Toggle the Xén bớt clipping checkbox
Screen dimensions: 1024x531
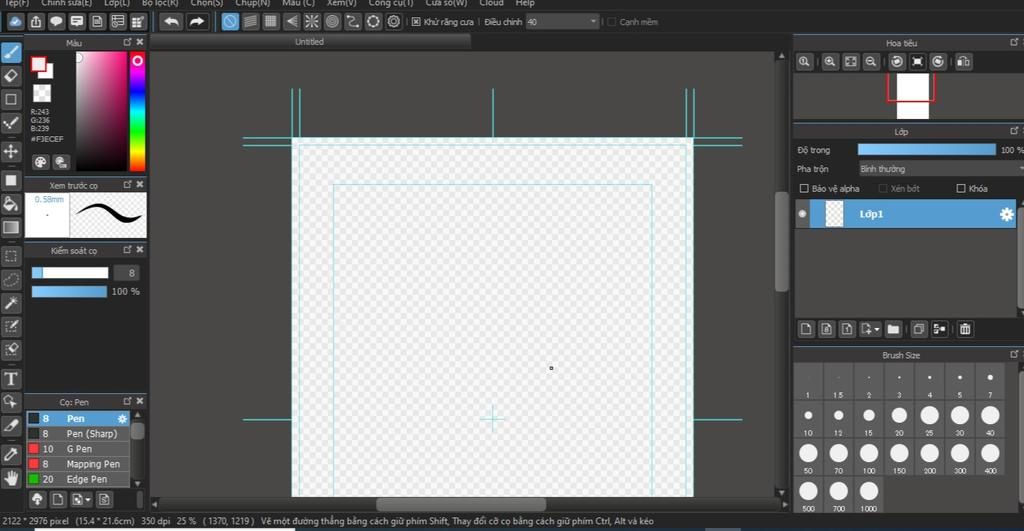[883, 188]
